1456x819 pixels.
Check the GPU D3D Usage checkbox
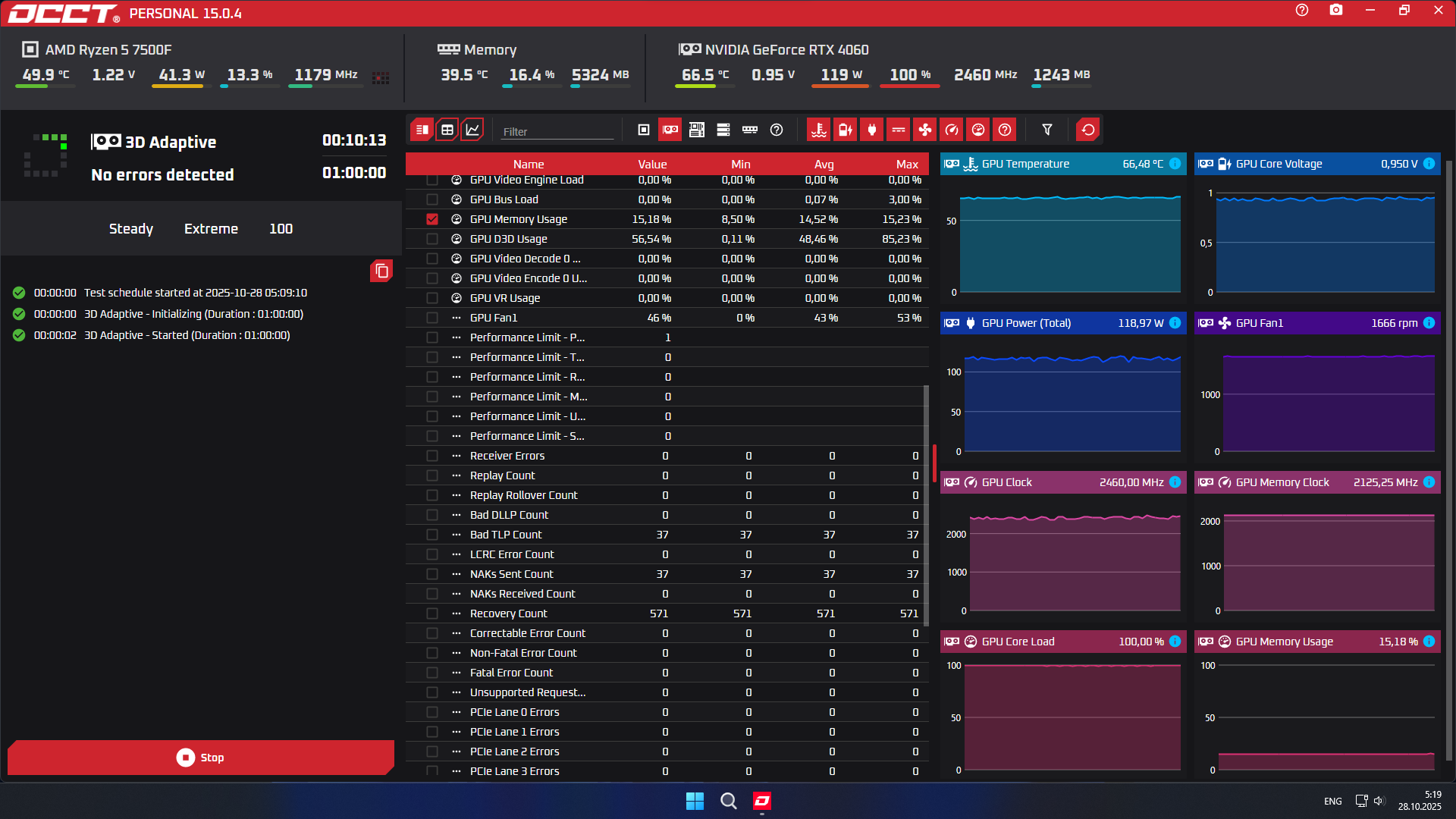click(432, 239)
